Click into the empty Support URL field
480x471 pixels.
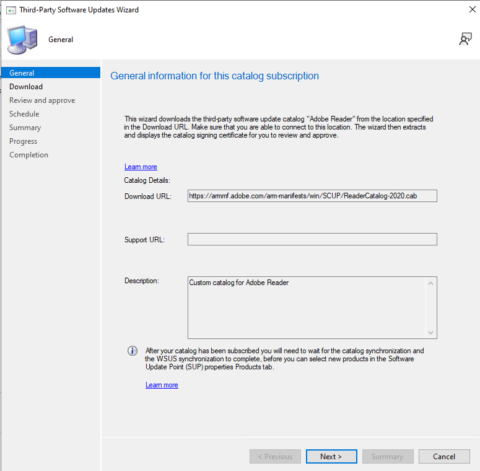point(312,239)
